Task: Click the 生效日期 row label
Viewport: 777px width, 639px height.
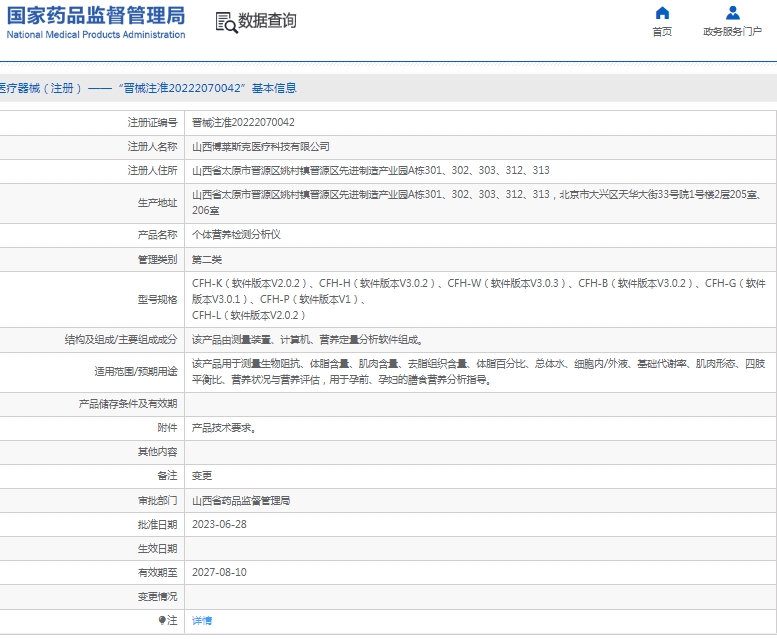Action: click(157, 549)
